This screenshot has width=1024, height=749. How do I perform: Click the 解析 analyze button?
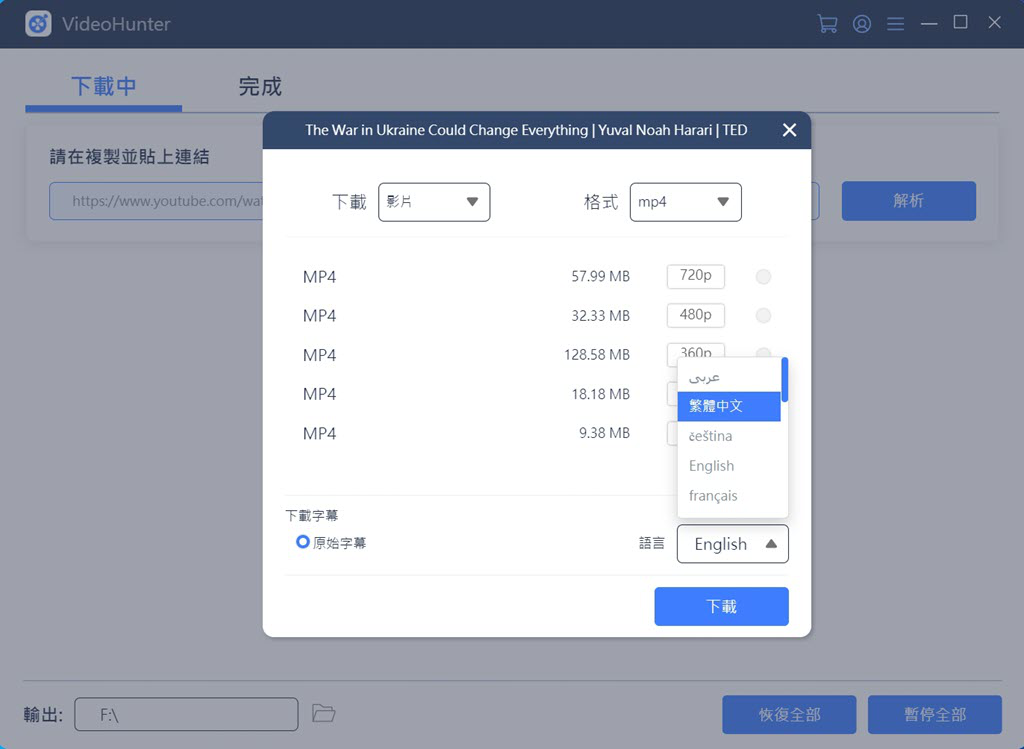(908, 200)
